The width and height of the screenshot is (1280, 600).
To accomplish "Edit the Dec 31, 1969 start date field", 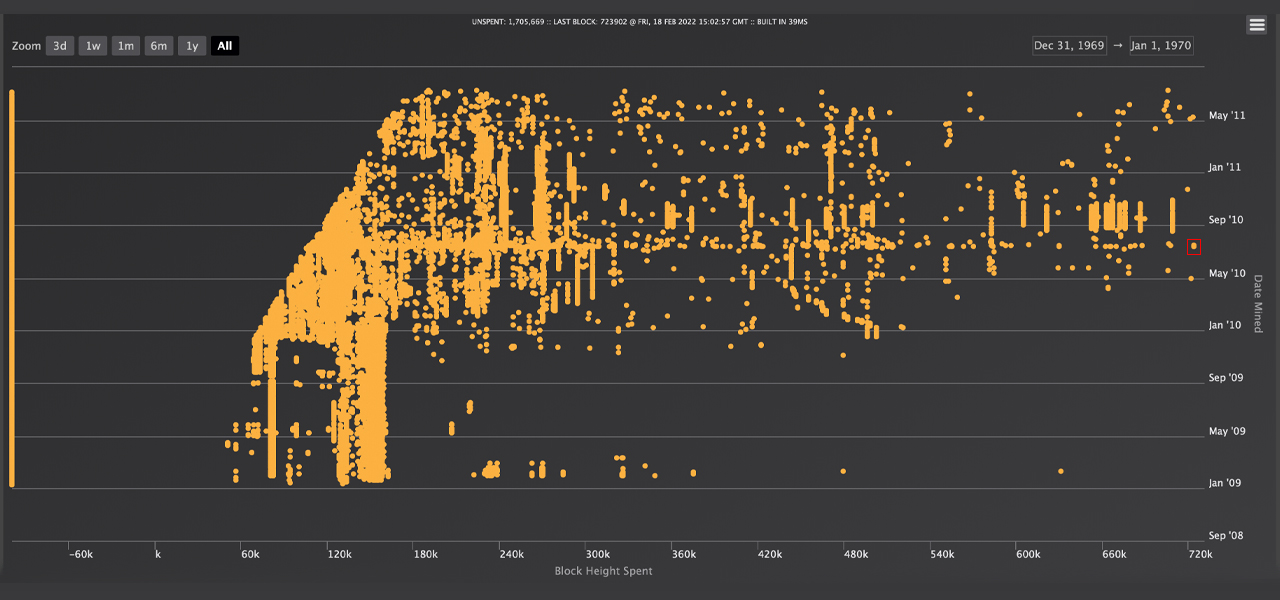I will pos(1069,46).
